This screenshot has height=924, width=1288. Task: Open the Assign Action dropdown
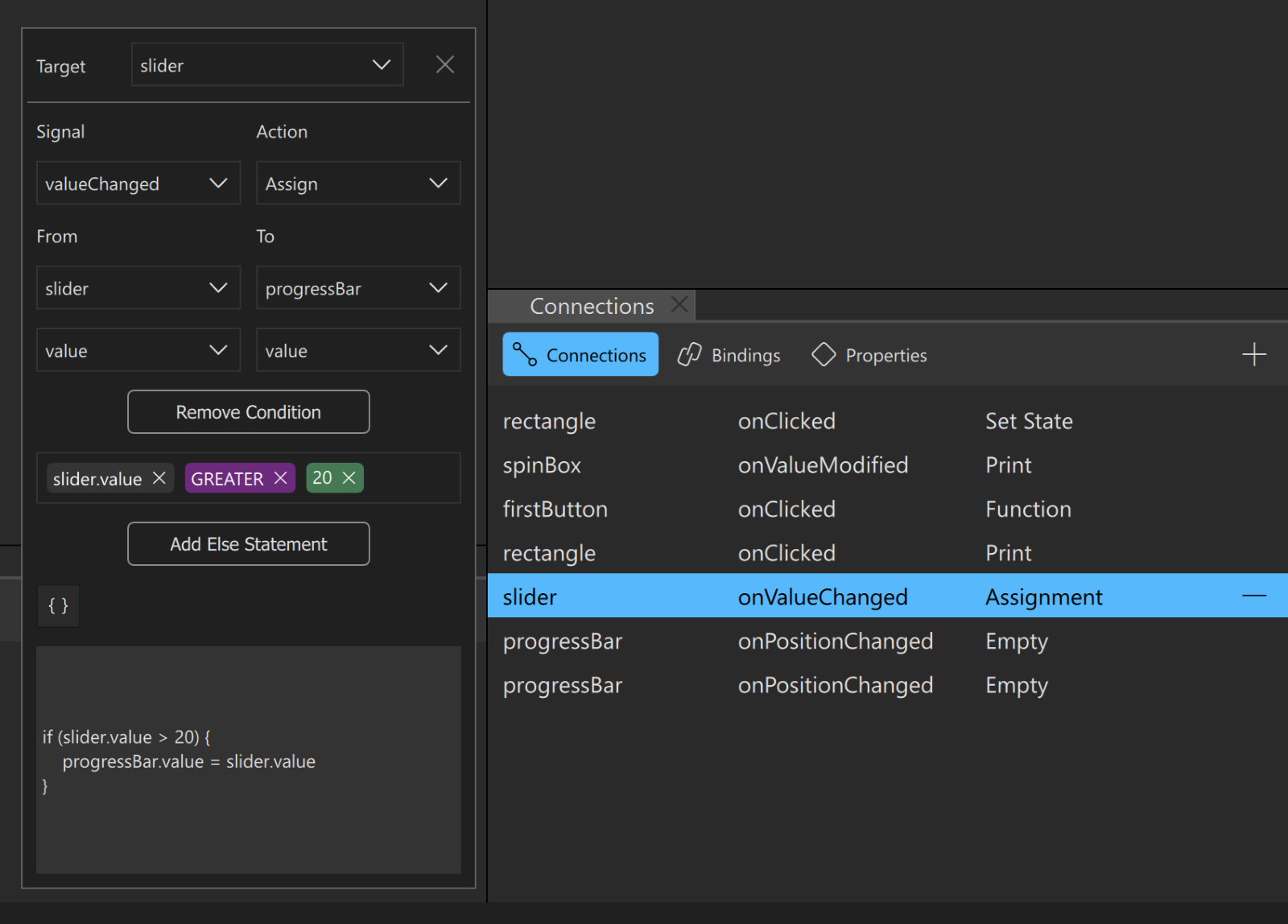tap(357, 184)
